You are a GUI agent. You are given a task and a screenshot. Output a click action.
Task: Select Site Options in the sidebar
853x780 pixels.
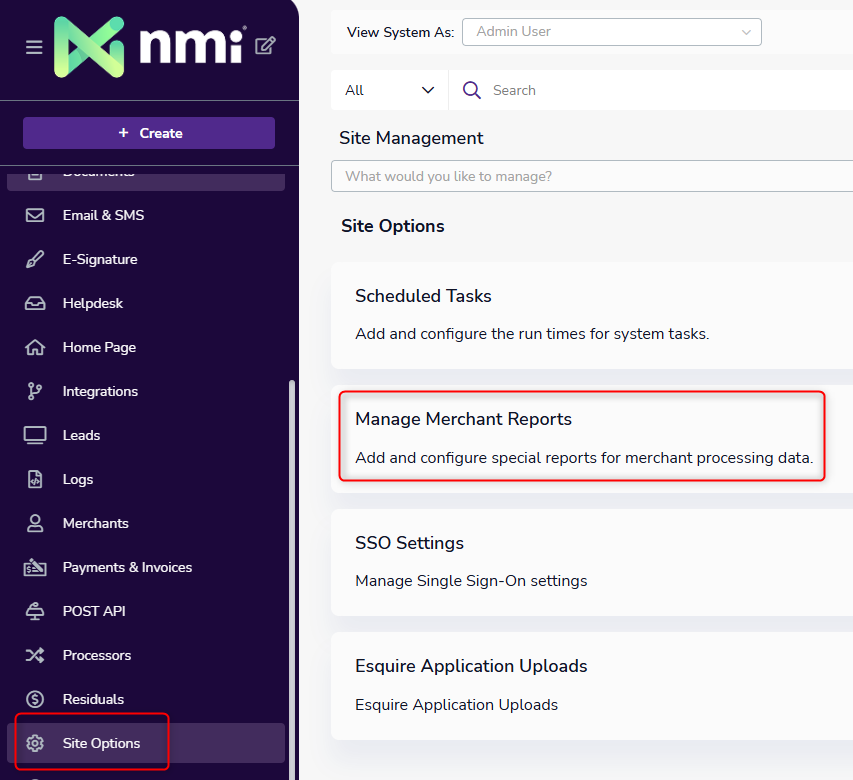[101, 743]
